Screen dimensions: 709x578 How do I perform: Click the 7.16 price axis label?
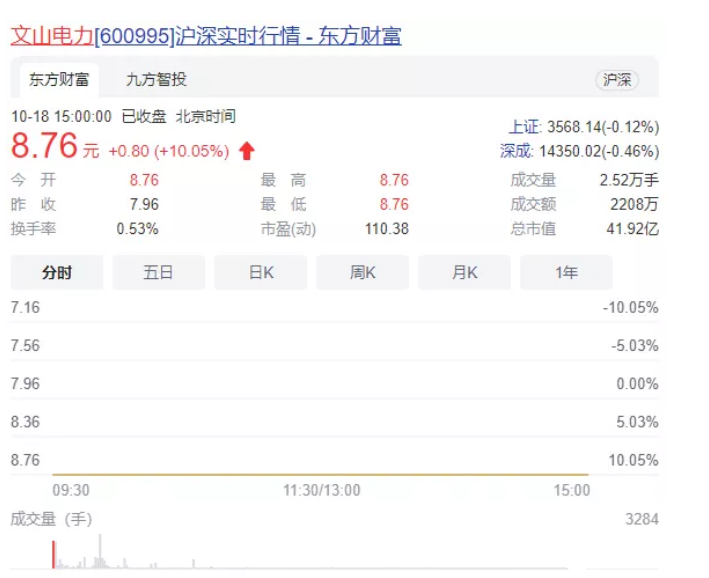pos(25,308)
